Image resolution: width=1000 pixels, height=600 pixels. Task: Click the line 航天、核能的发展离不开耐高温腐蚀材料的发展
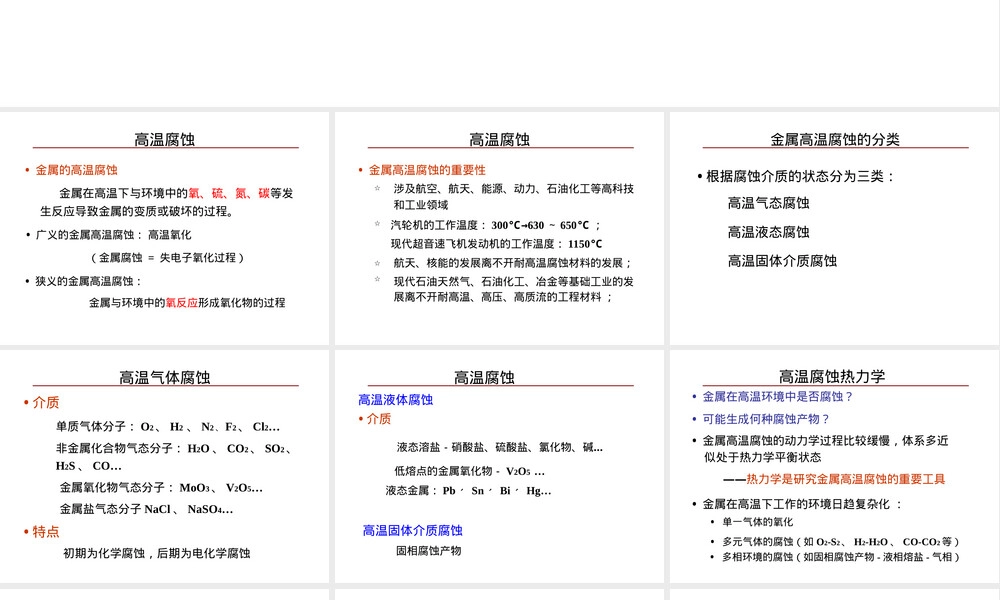pos(512,263)
